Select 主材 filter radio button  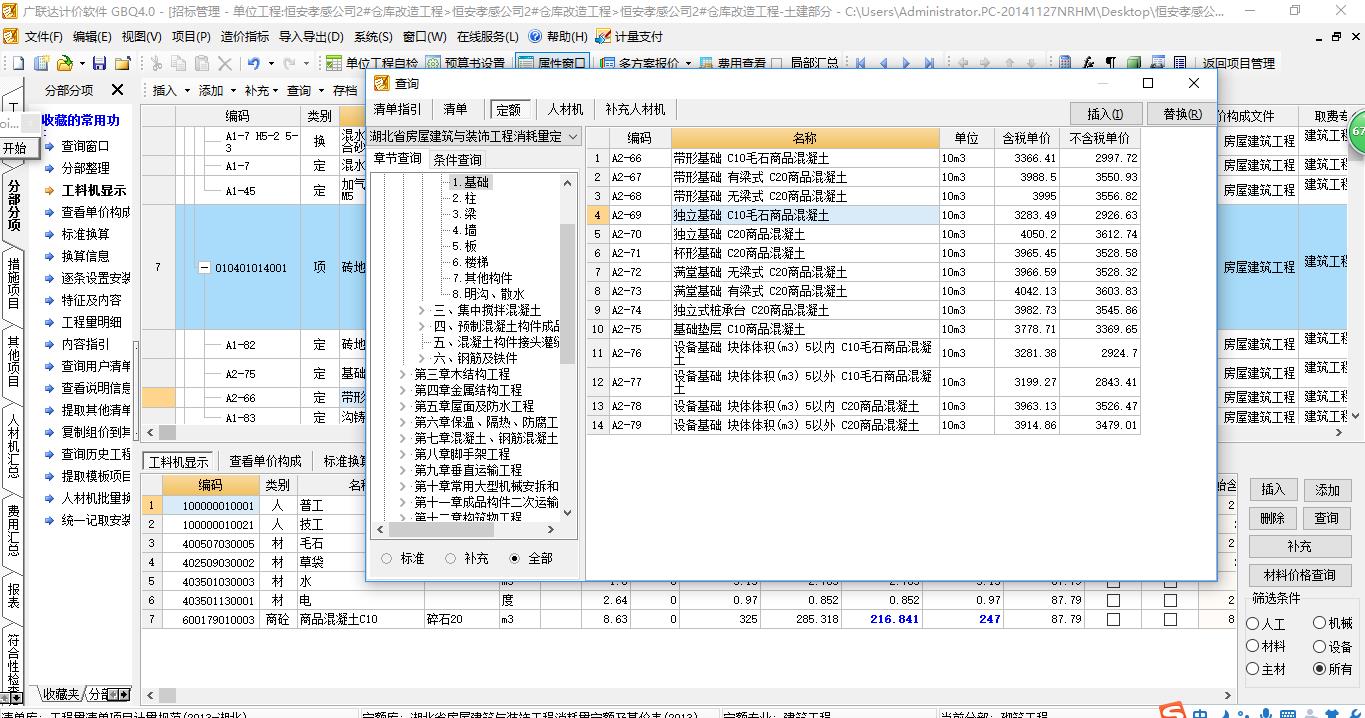(1253, 669)
